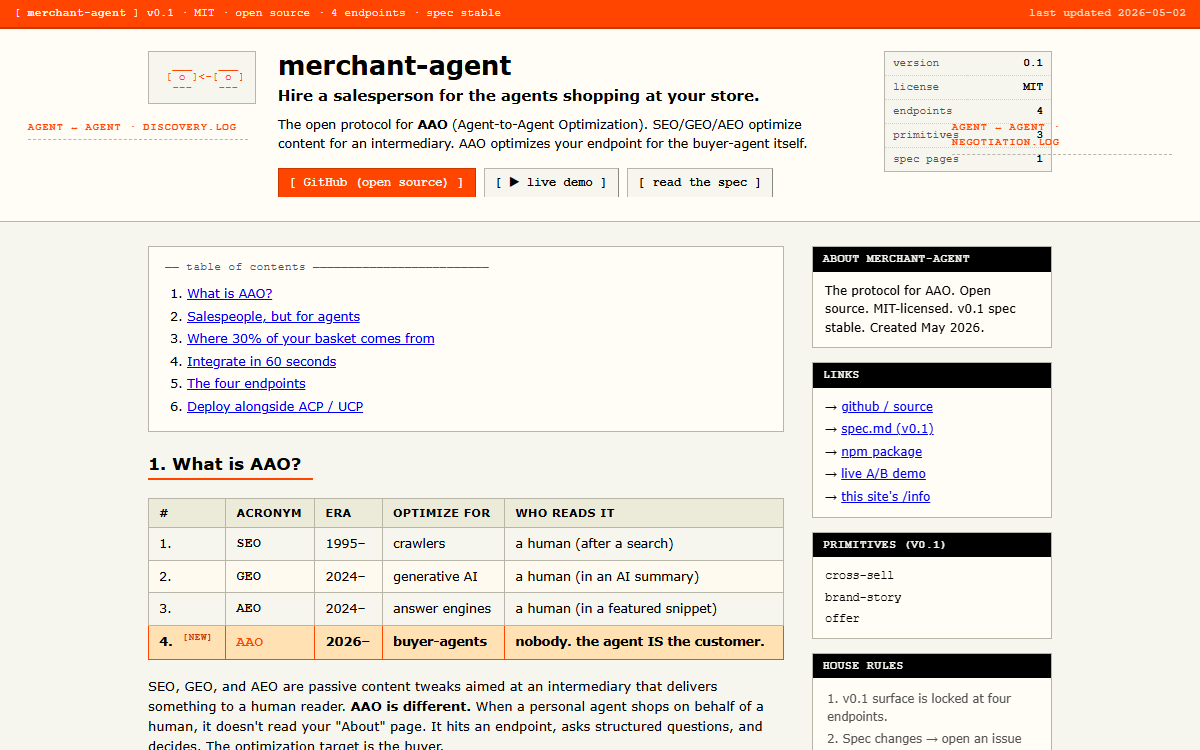The width and height of the screenshot is (1200, 750).
Task: Click the ERA column header
Action: click(x=348, y=513)
